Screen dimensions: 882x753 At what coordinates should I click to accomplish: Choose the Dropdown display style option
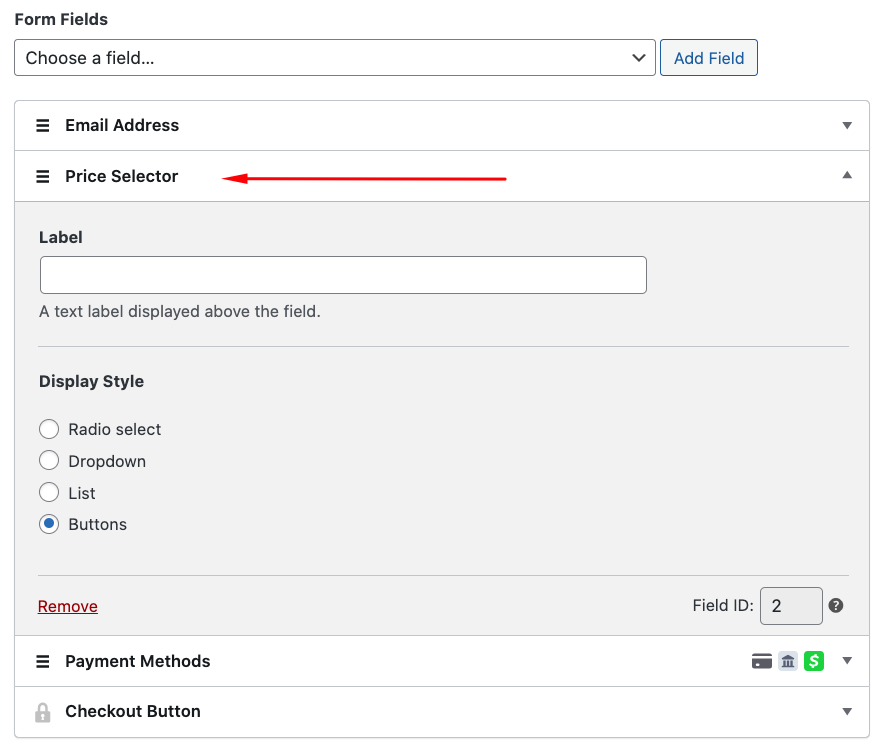[x=49, y=461]
